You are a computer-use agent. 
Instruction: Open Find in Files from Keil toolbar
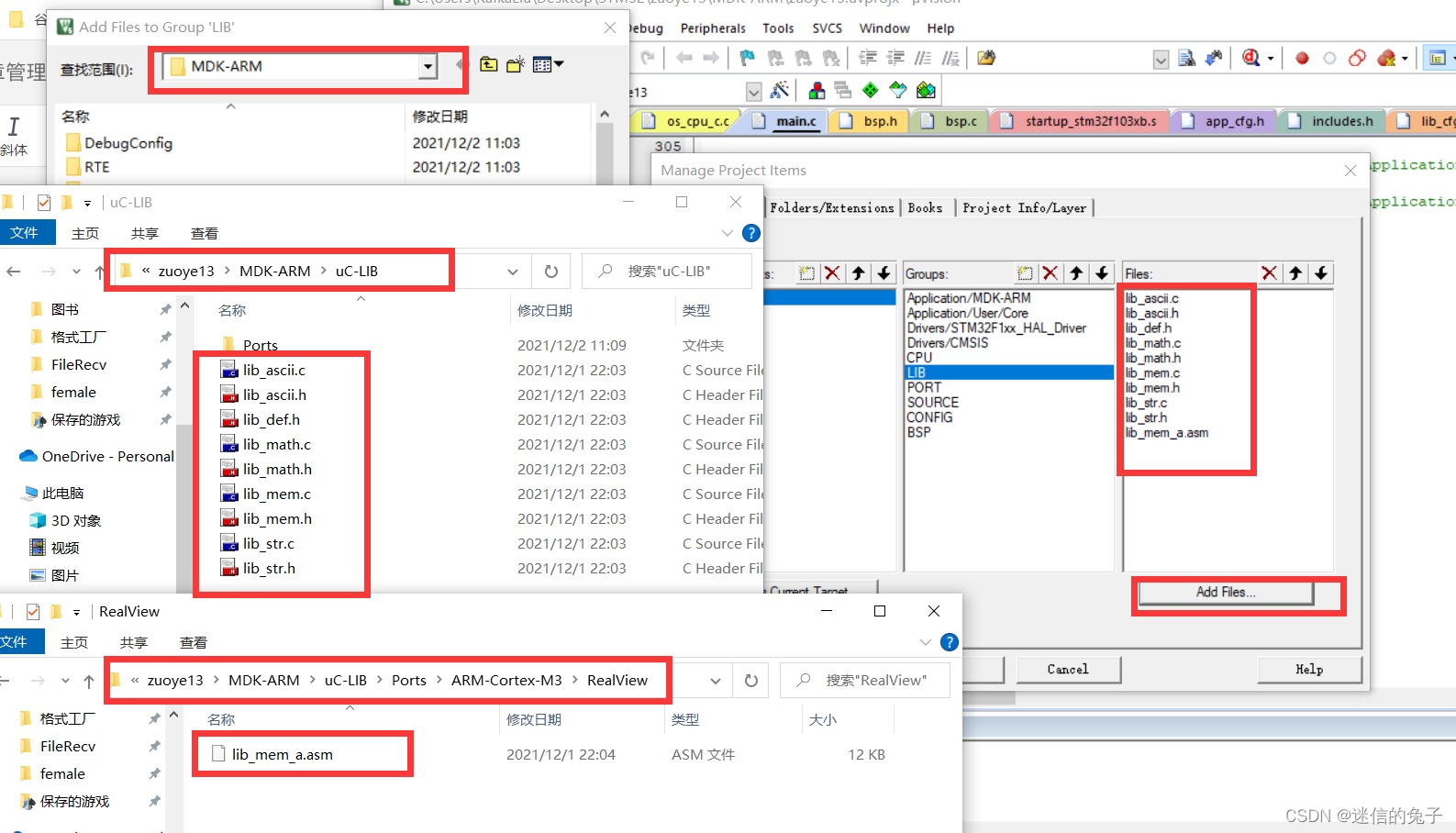(1186, 58)
